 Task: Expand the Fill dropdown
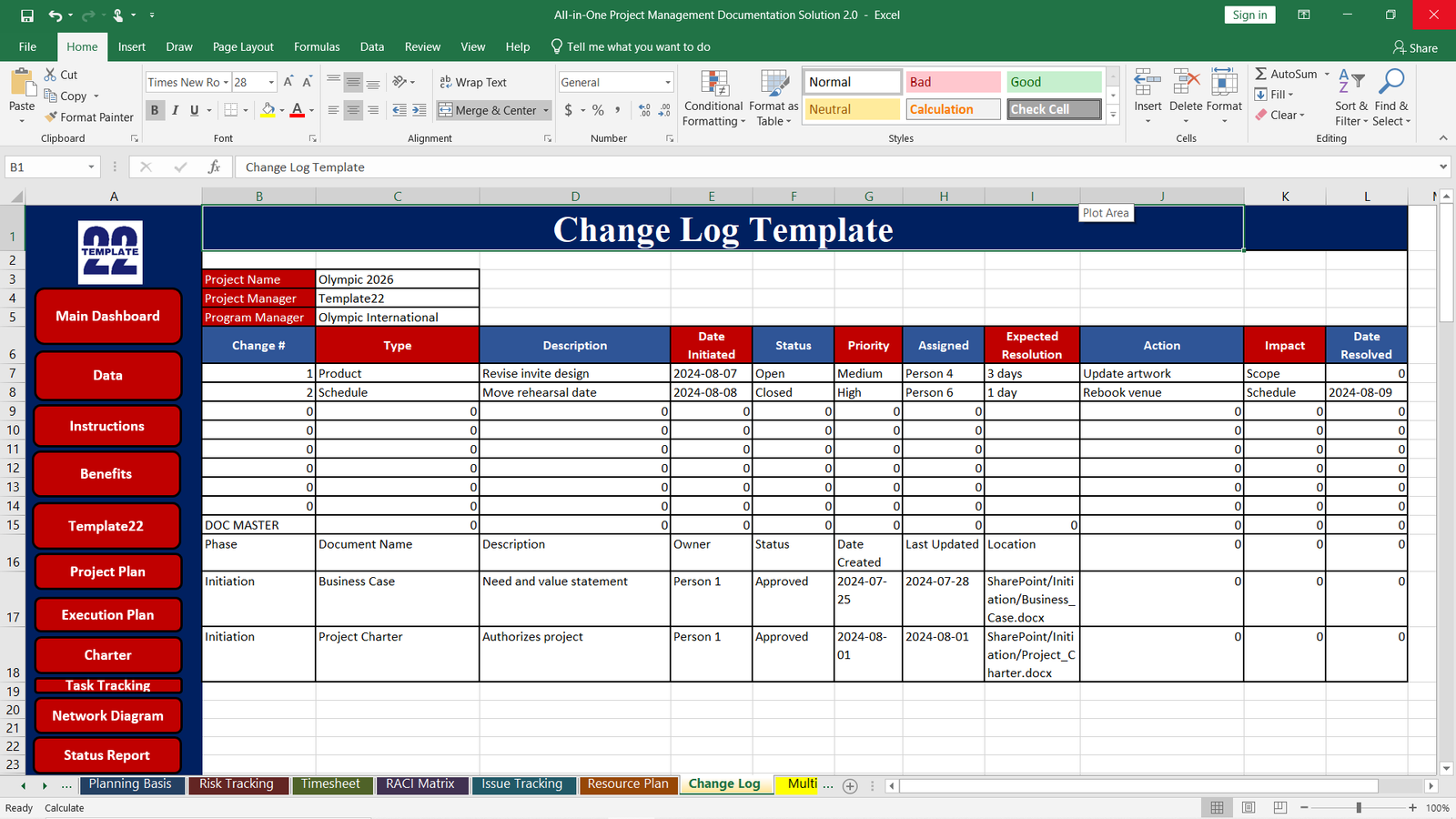1290,95
